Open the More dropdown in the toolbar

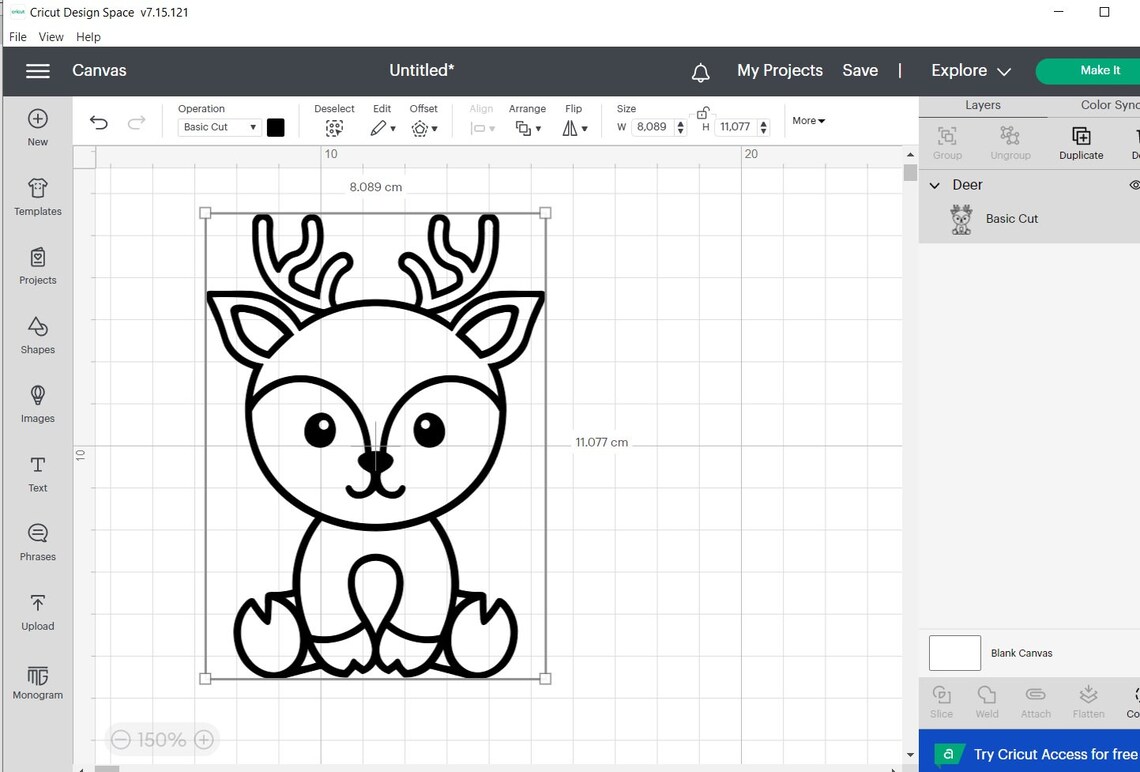(x=808, y=120)
